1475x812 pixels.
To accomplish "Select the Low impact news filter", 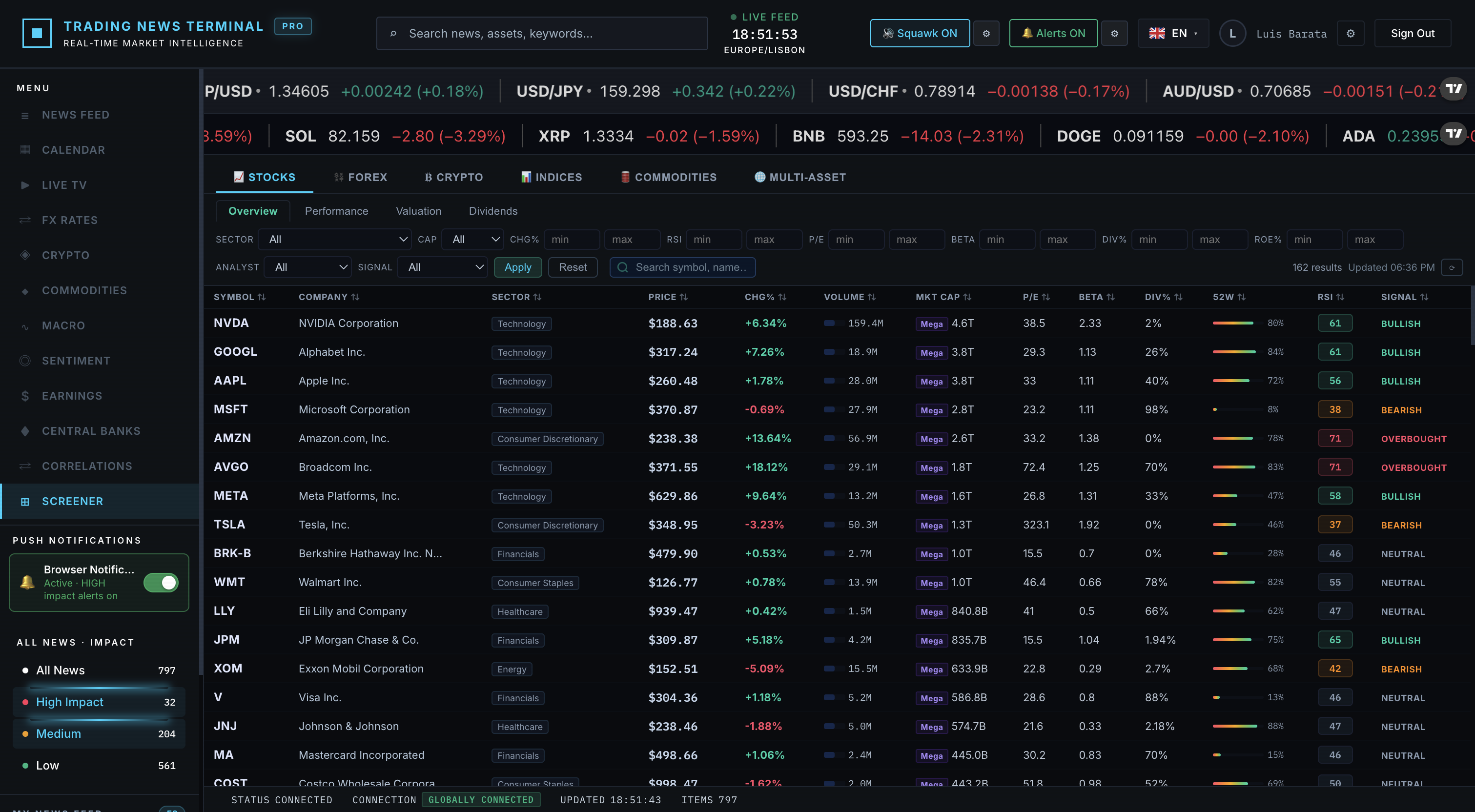I will click(99, 766).
